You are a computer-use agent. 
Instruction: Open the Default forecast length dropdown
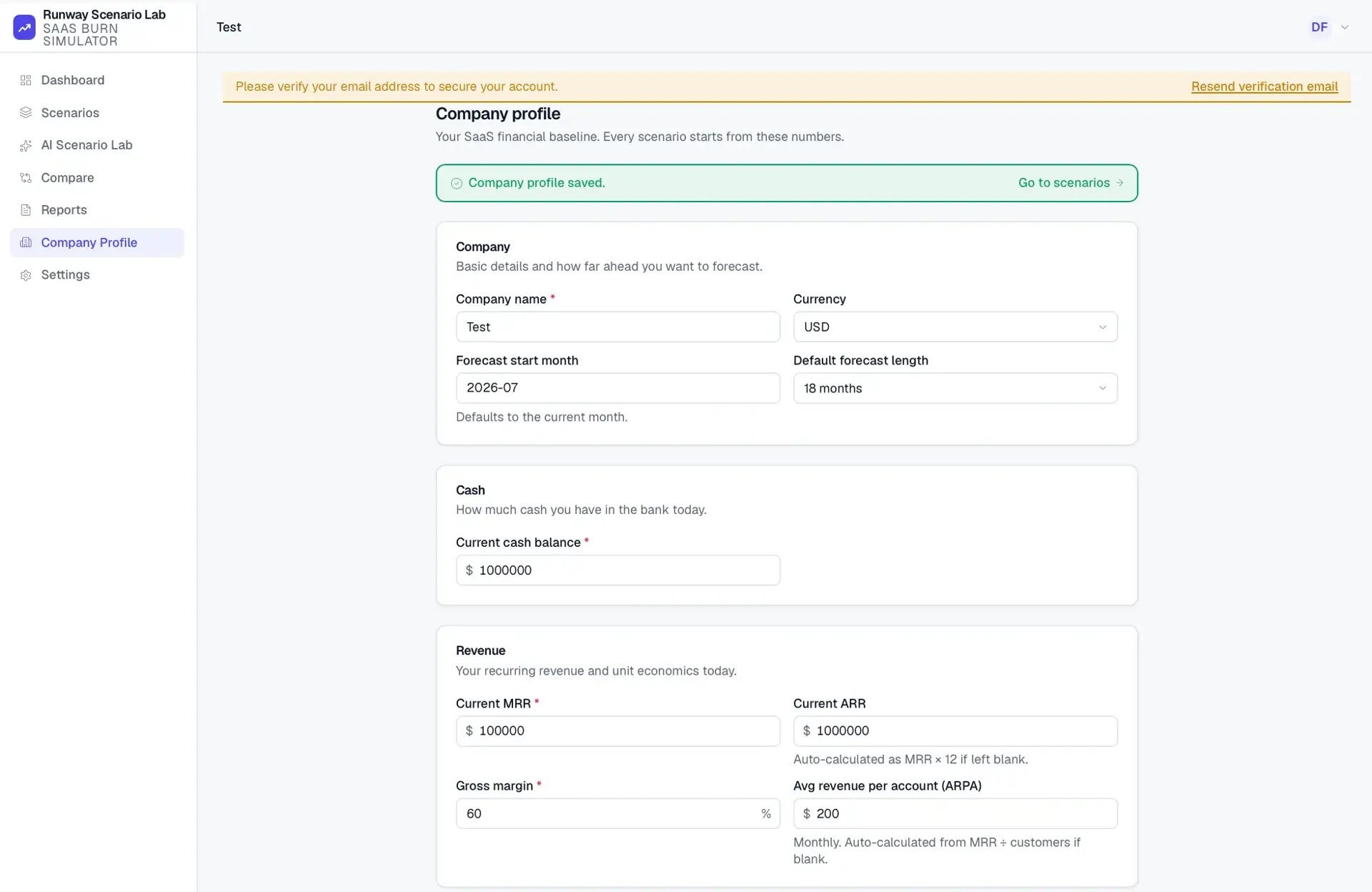click(x=955, y=388)
